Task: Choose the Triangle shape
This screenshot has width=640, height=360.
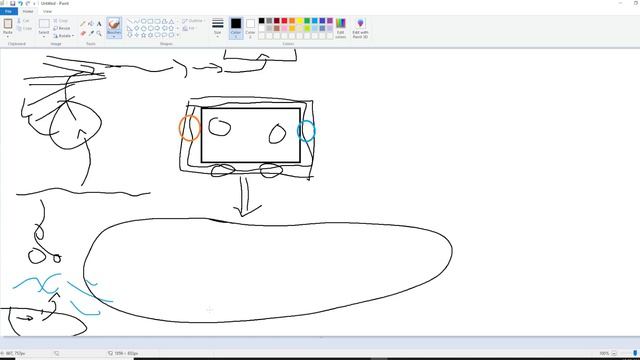Action: click(171, 21)
